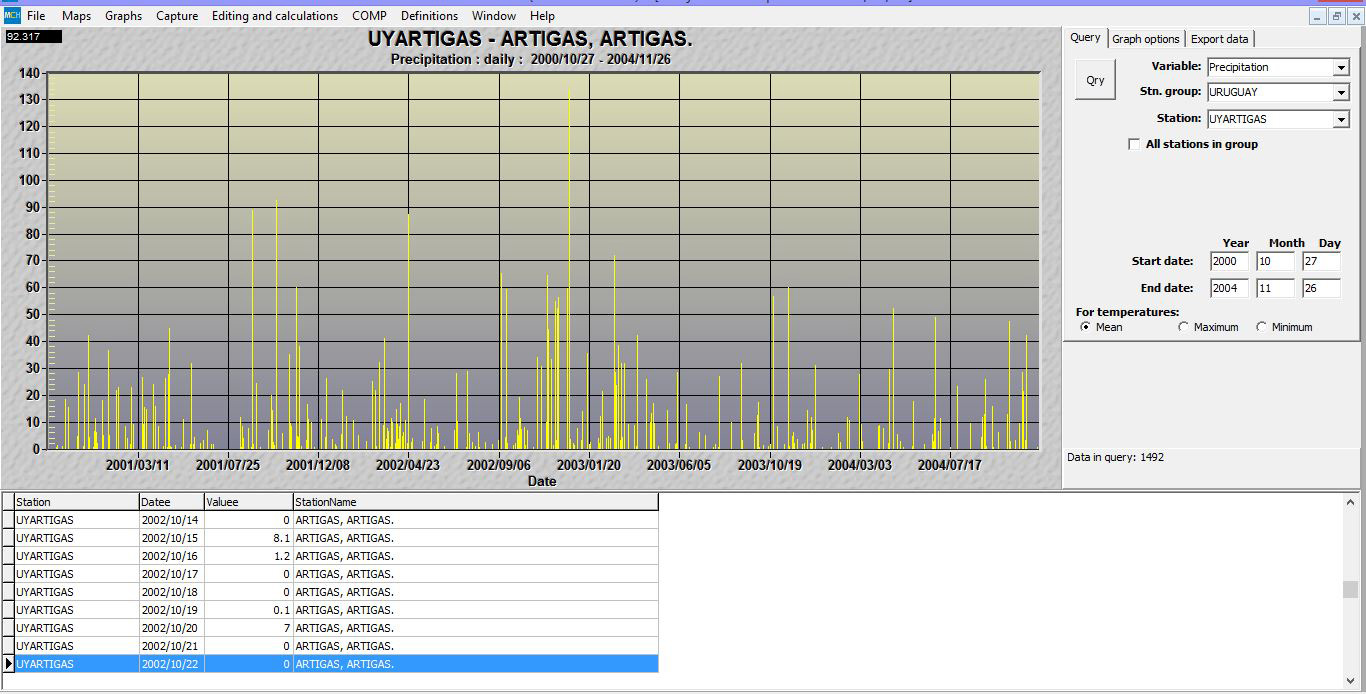Viewport: 1366px width, 694px height.
Task: Select the Mean temperature radio button
Action: [1085, 327]
